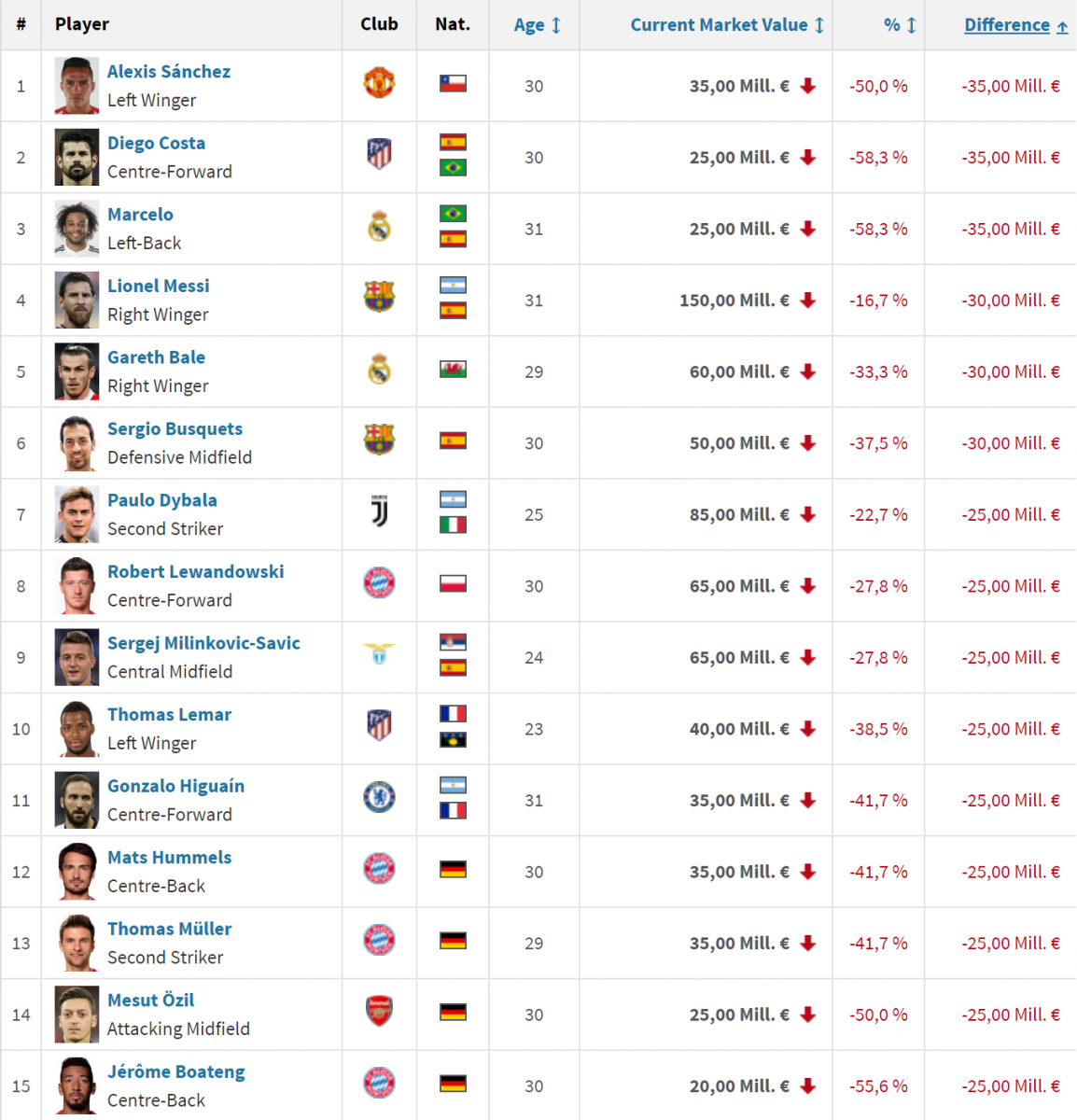
Task: Sort by Current Market Value header
Action: pyautogui.click(x=728, y=25)
